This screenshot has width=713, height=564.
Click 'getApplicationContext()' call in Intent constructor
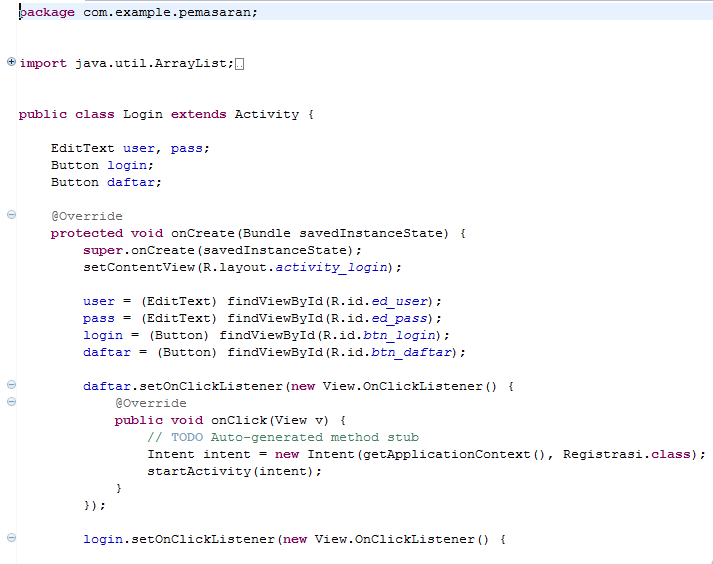point(453,454)
